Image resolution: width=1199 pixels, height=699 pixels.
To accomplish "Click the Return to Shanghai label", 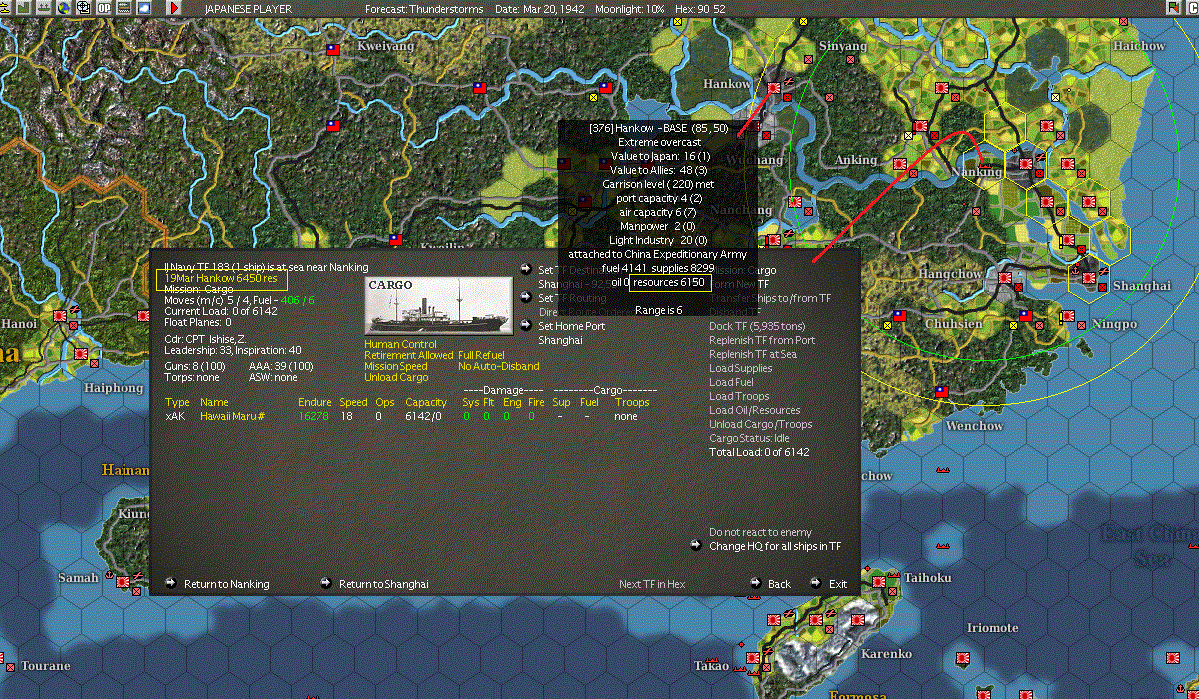I will tap(383, 584).
